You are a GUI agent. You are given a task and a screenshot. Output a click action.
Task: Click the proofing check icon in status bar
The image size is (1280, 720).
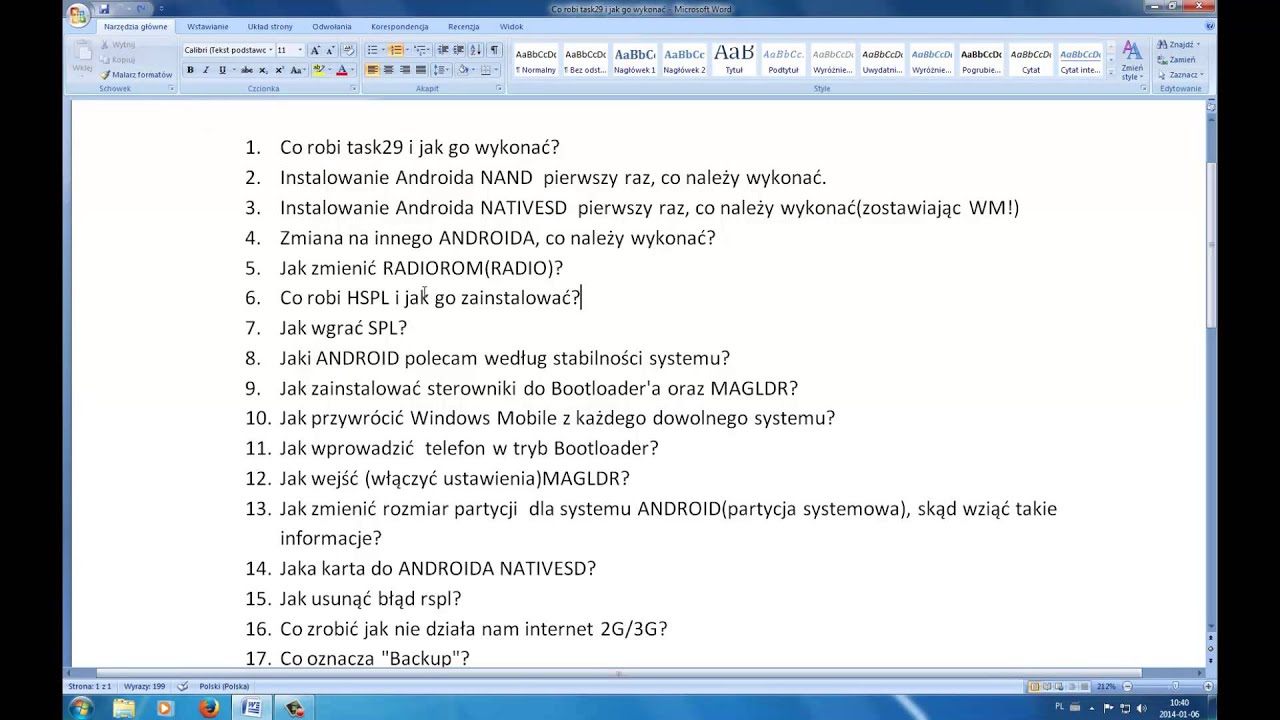pyautogui.click(x=182, y=687)
